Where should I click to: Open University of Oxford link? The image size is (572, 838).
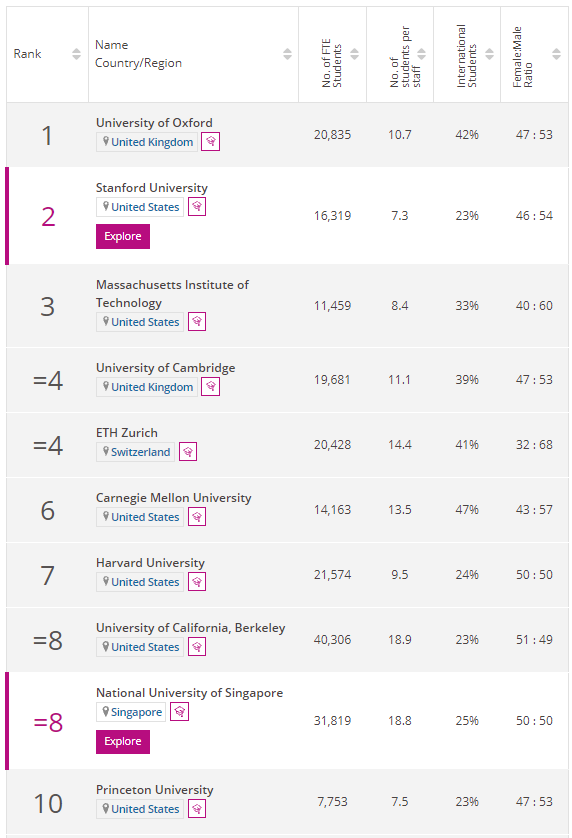click(x=154, y=122)
